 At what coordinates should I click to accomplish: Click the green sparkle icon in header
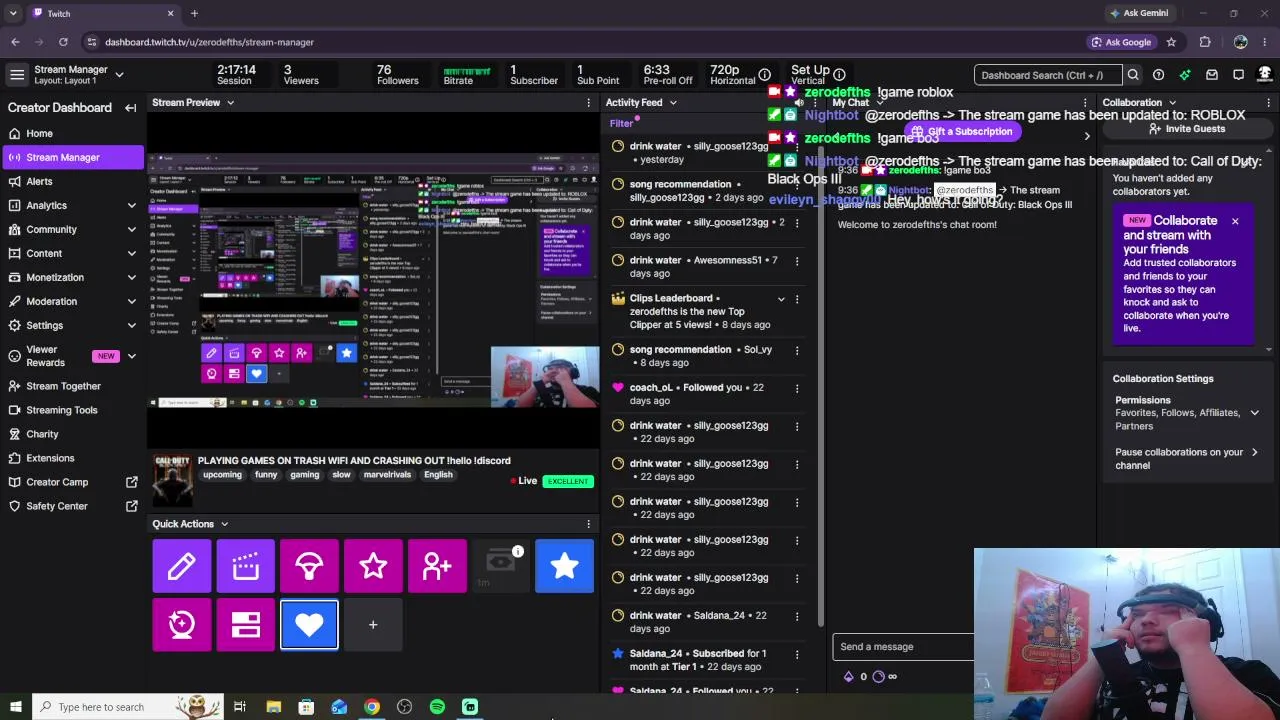pyautogui.click(x=1185, y=75)
